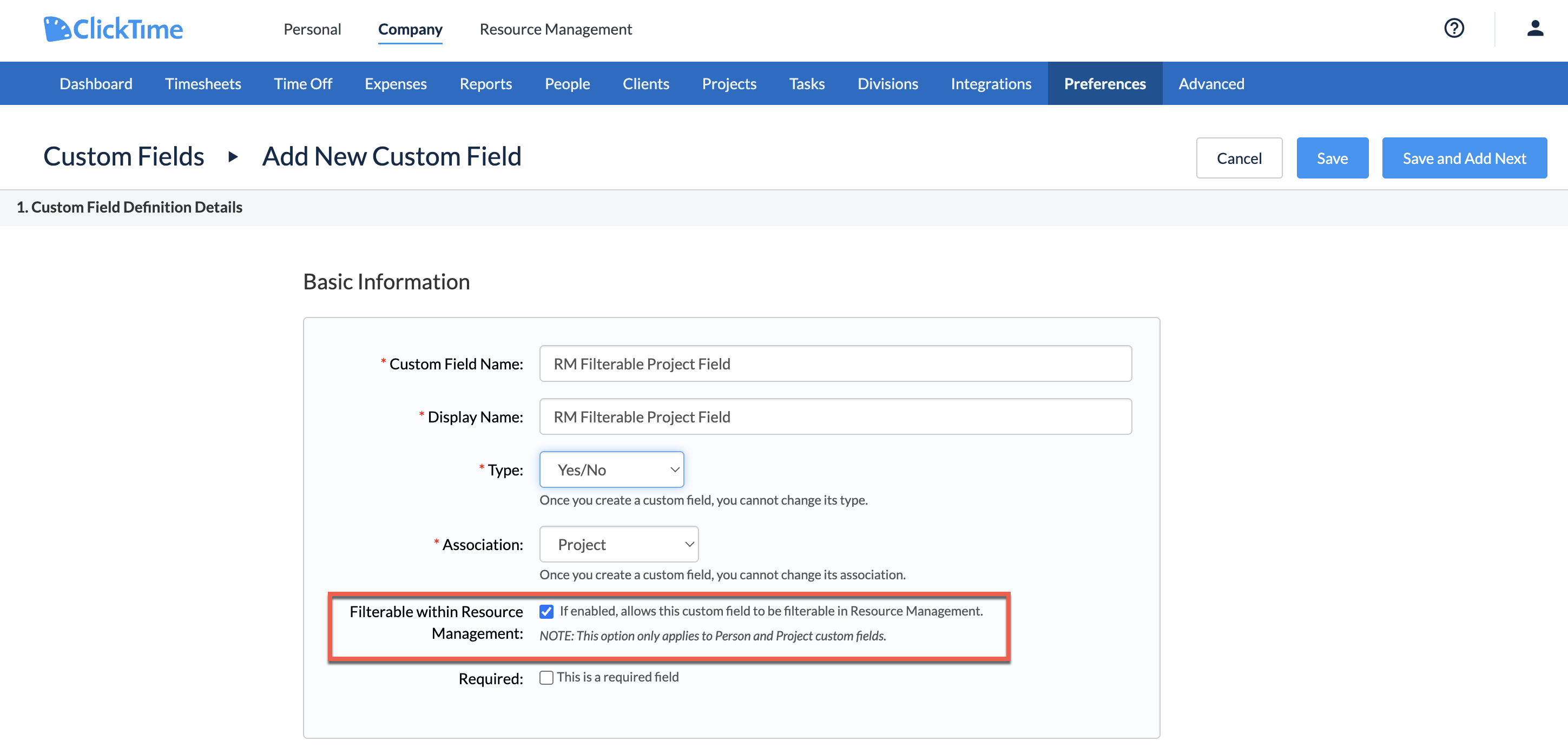Click '1. Custom Field Definition Details' header
This screenshot has width=1568, height=754.
[x=129, y=207]
